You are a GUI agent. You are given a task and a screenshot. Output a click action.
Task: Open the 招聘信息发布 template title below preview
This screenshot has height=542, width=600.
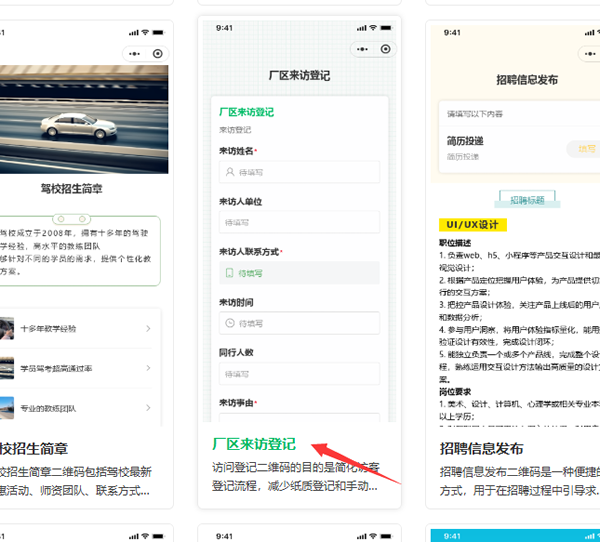coord(481,449)
